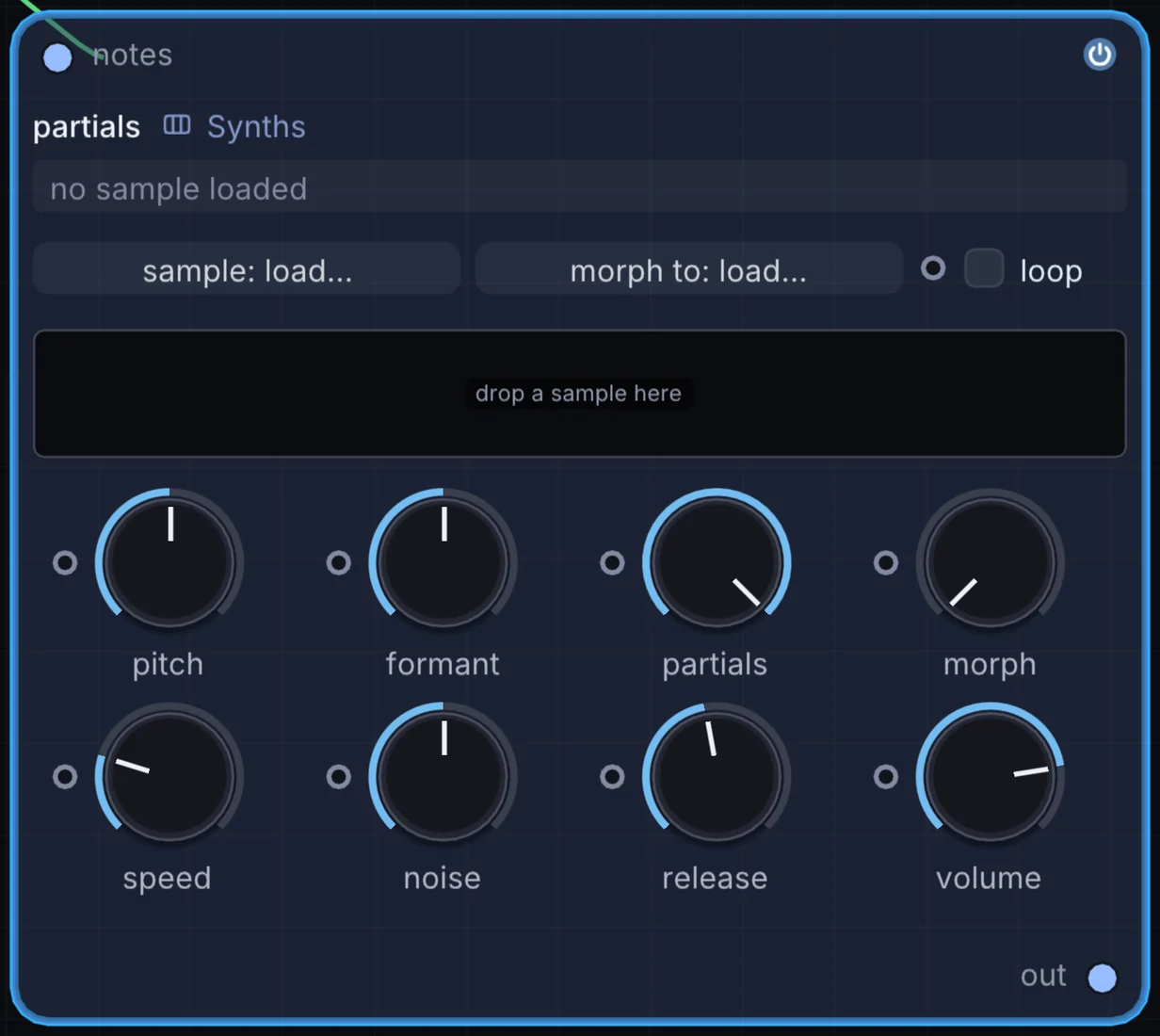Viewport: 1160px width, 1036px height.
Task: Click the speed modulation port
Action: click(65, 776)
